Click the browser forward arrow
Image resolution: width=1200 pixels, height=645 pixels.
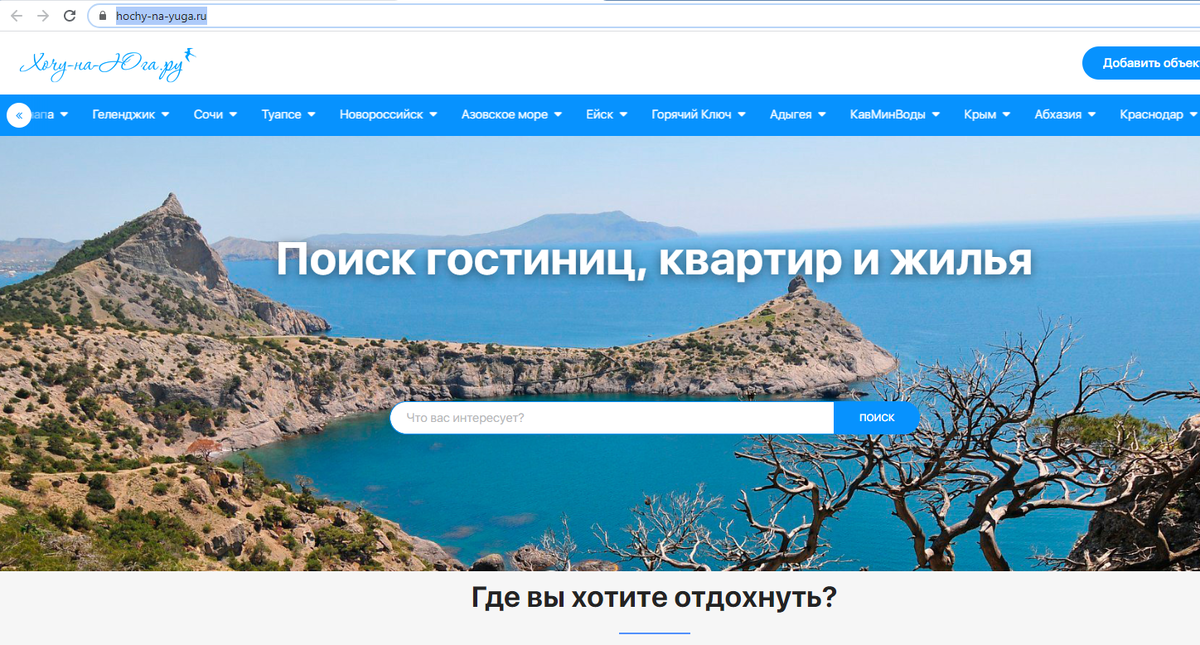(40, 15)
